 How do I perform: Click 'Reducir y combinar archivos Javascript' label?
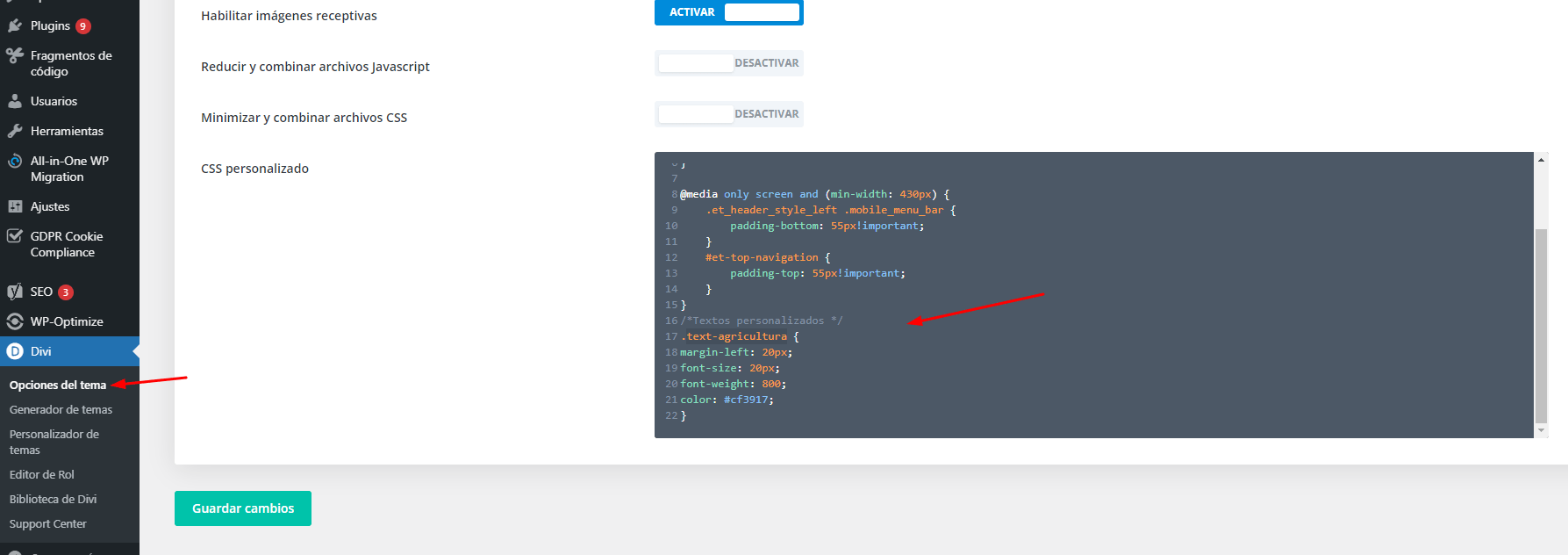click(315, 67)
